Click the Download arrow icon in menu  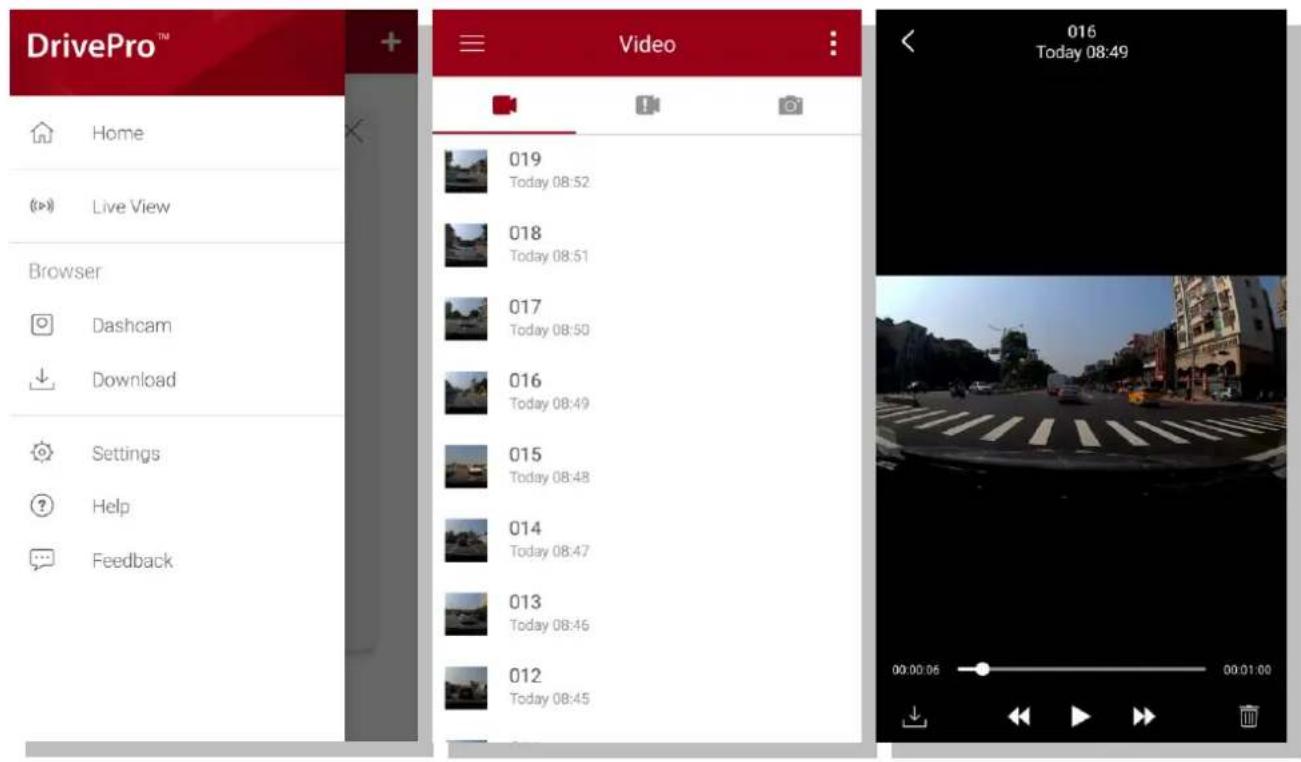(x=43, y=380)
